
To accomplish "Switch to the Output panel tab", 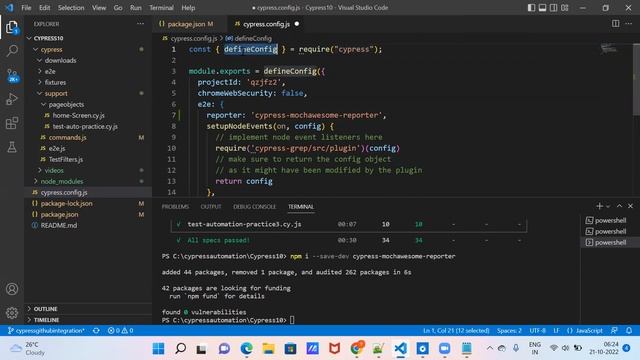I will tap(211, 207).
